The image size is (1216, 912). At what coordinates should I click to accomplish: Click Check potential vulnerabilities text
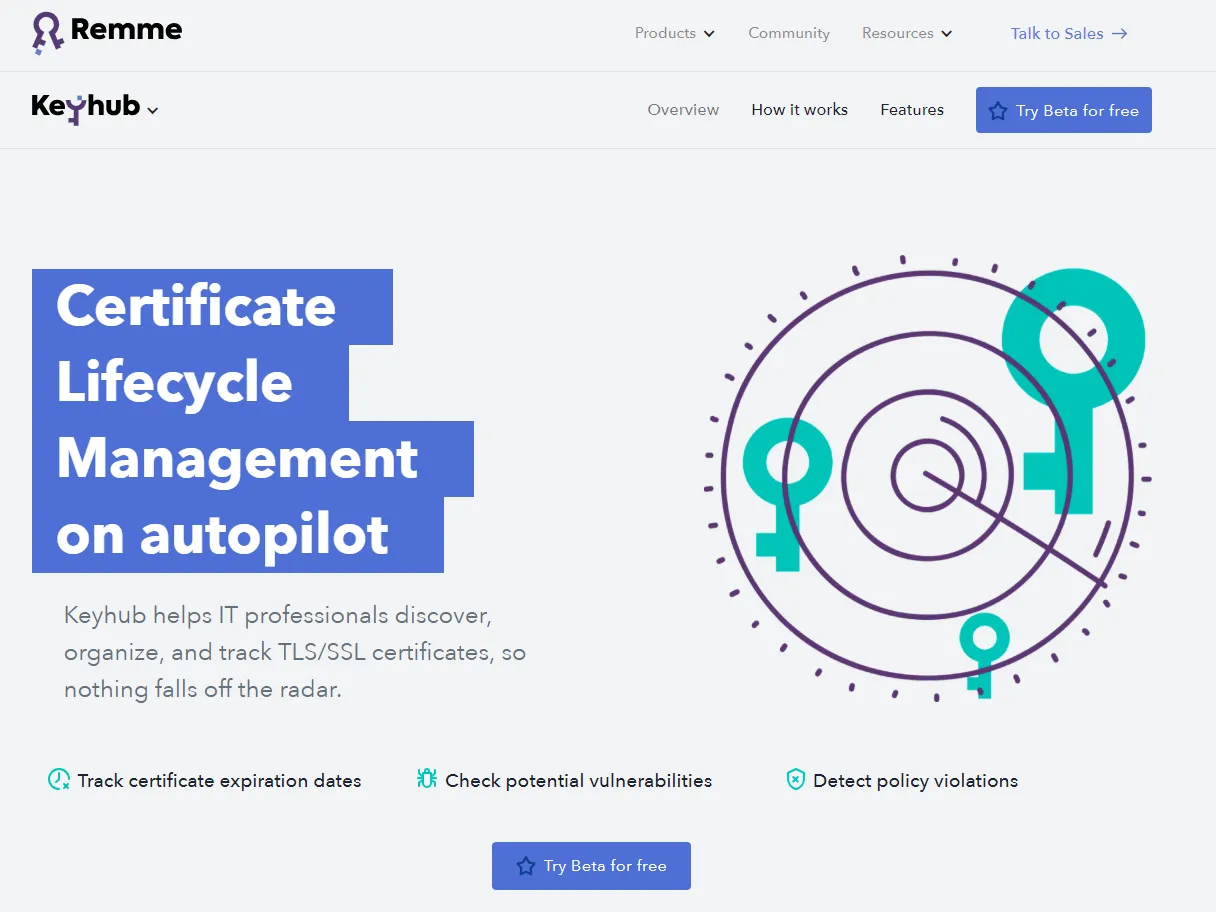pyautogui.click(x=579, y=781)
